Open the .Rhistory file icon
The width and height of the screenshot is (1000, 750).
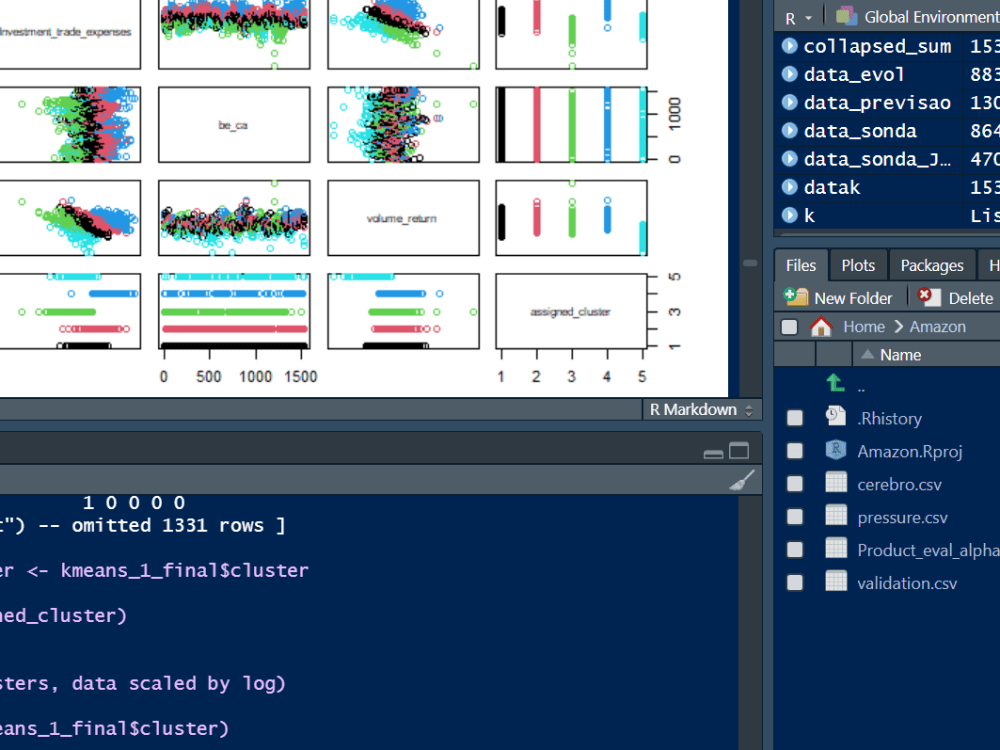coord(834,417)
